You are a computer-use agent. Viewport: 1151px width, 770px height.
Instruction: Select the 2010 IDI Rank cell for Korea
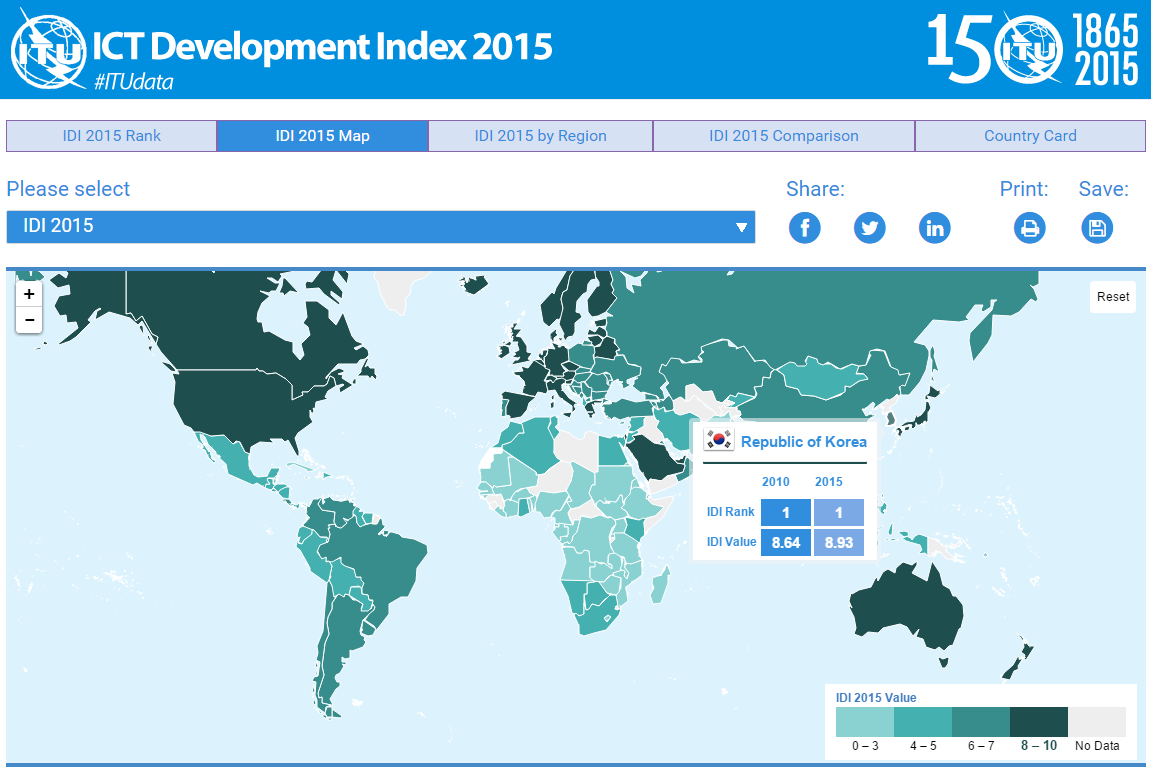click(x=785, y=512)
